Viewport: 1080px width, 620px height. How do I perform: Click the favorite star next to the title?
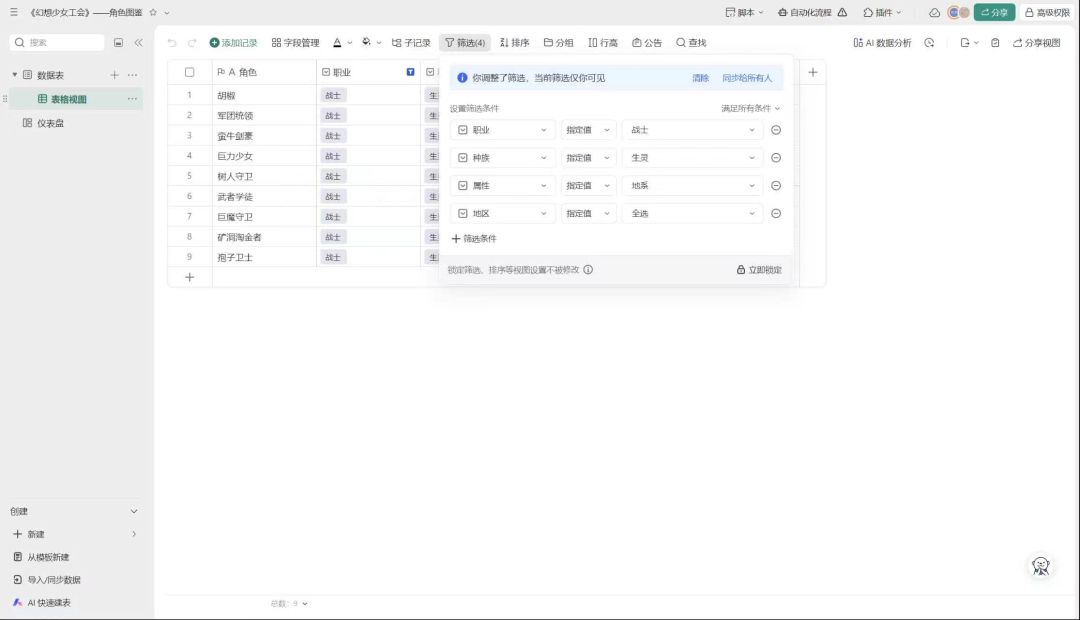153,12
